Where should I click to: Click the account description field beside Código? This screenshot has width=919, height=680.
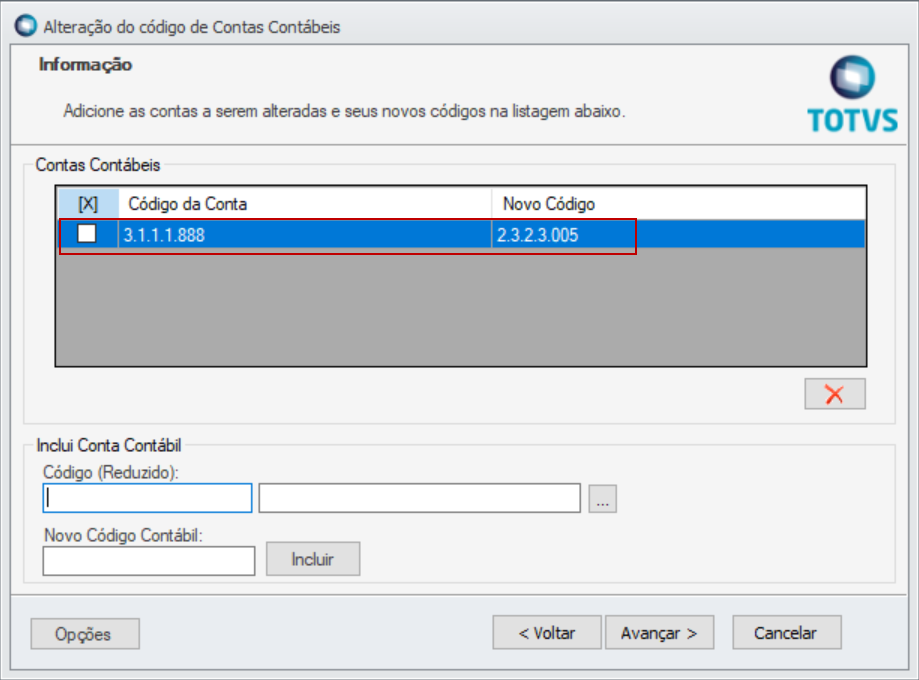[420, 498]
